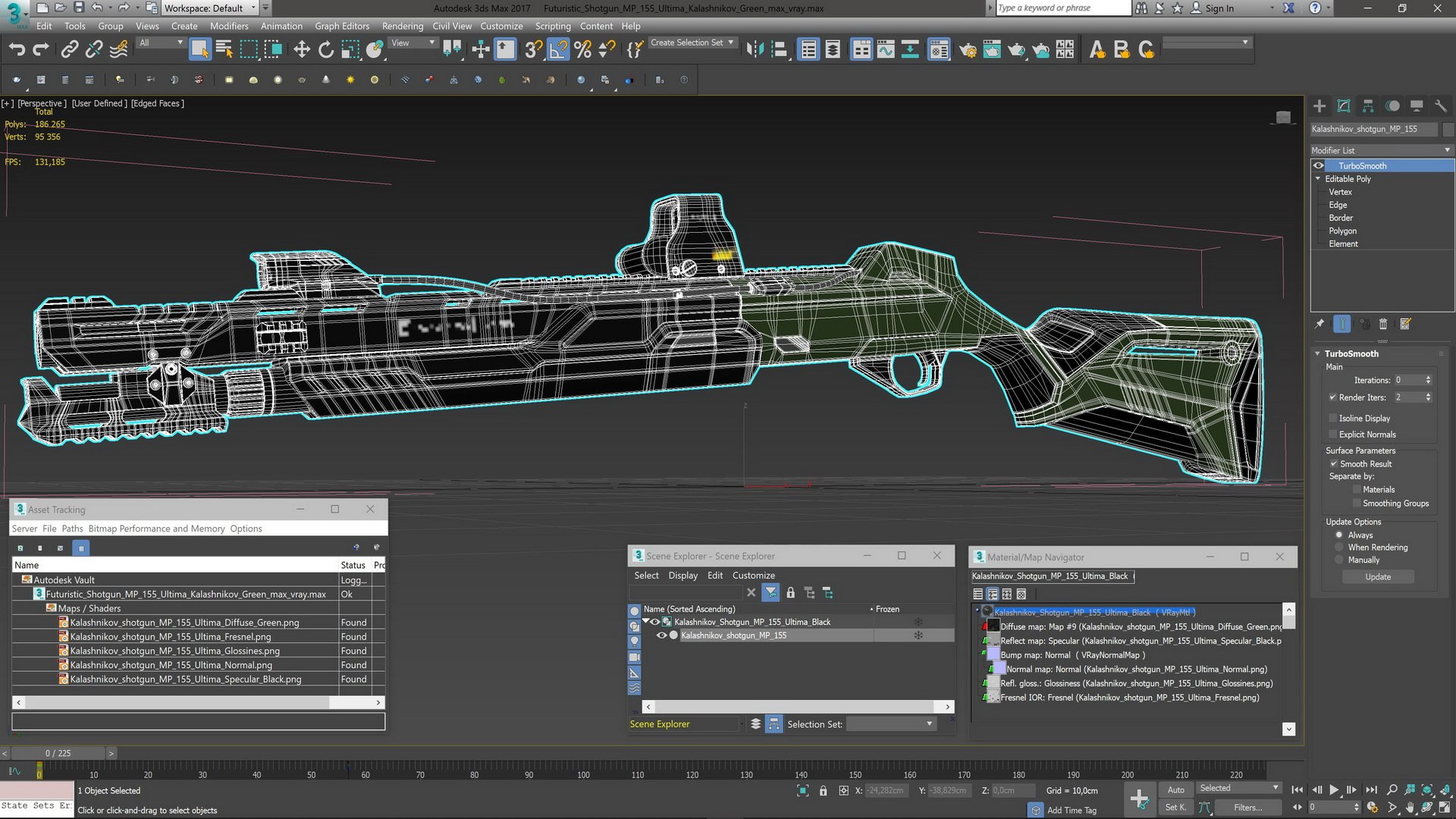Screen dimensions: 1456x819
Task: Open the Render Setup teapot icon
Action: point(968,50)
